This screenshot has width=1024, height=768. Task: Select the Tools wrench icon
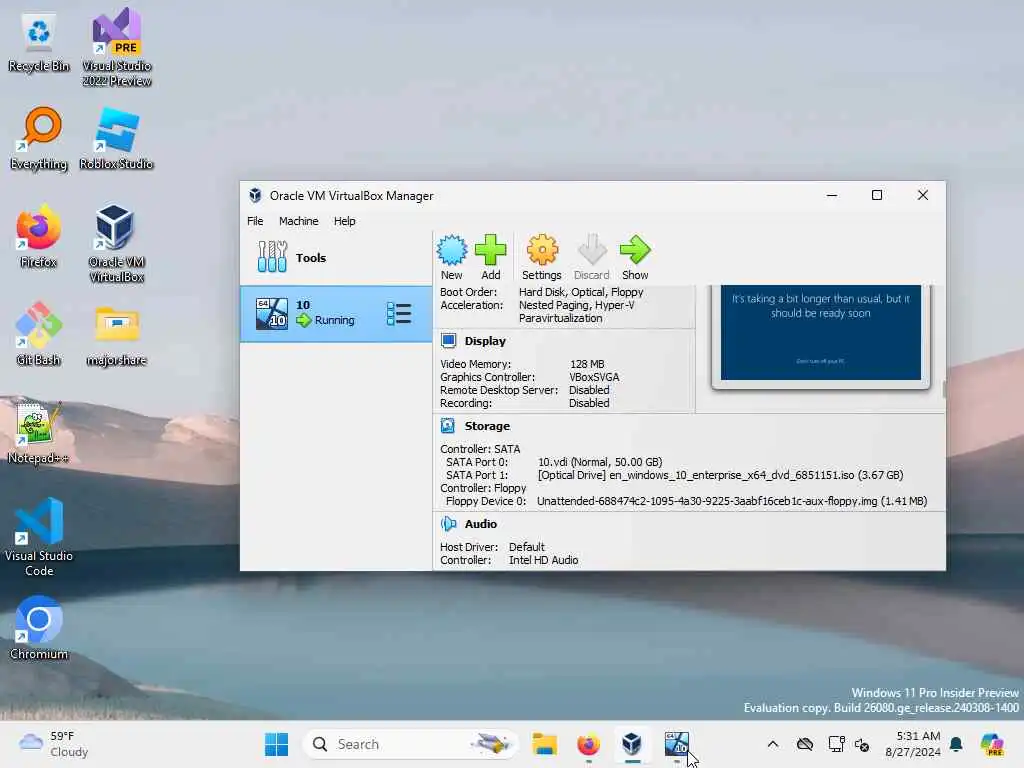[272, 257]
